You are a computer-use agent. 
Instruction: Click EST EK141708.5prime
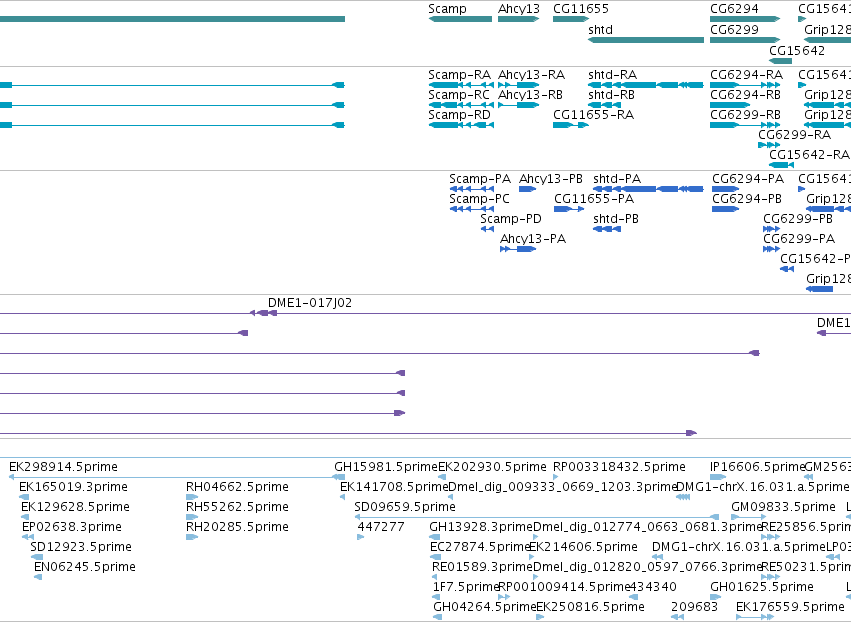click(342, 497)
